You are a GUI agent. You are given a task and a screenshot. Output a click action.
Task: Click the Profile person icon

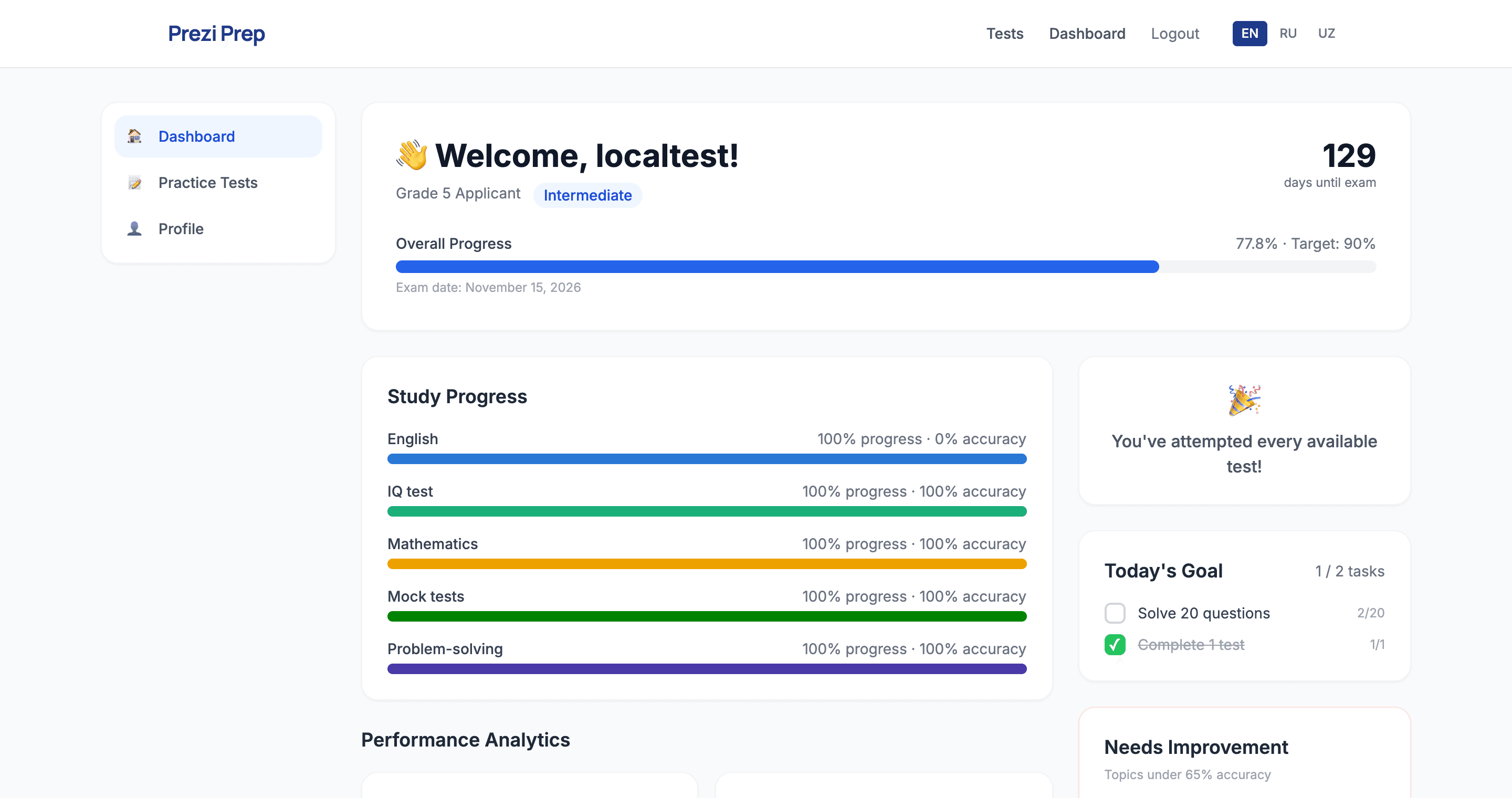pyautogui.click(x=134, y=229)
